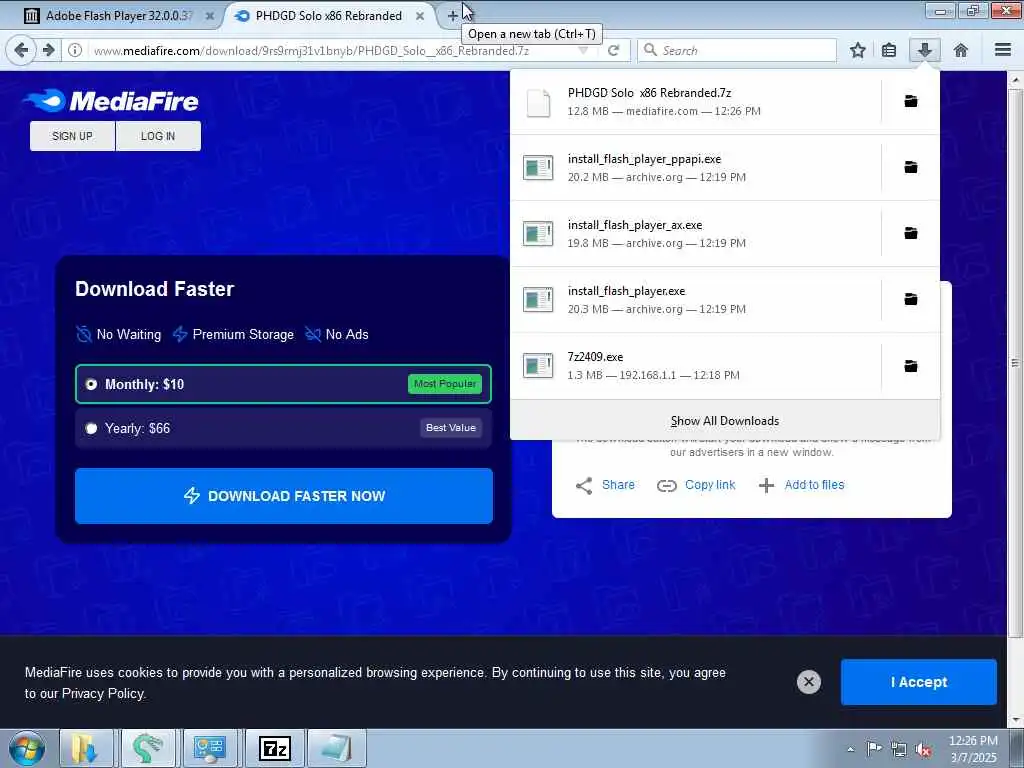Open the 7-Zip taskbar icon
Image resolution: width=1024 pixels, height=768 pixels.
[274, 749]
